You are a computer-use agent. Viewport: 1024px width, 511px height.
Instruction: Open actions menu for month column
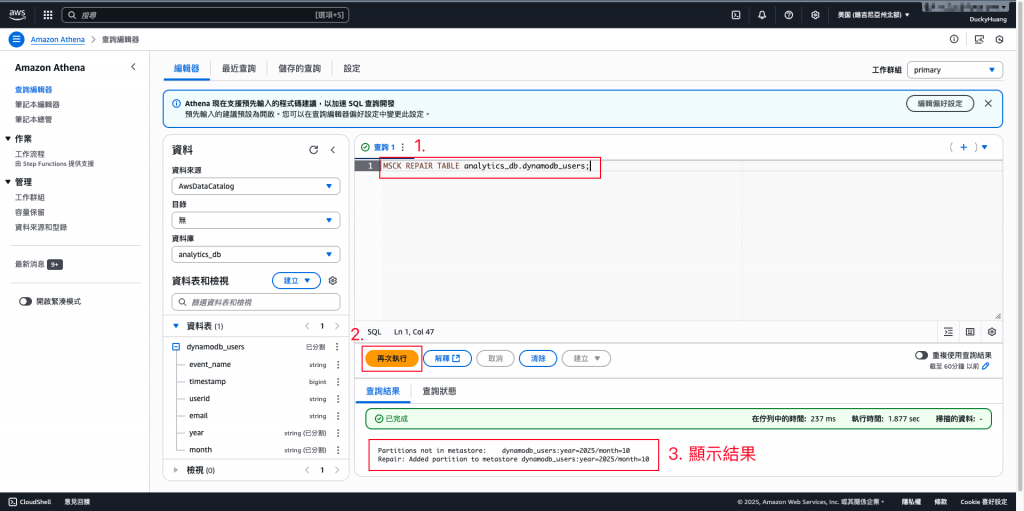tap(338, 450)
